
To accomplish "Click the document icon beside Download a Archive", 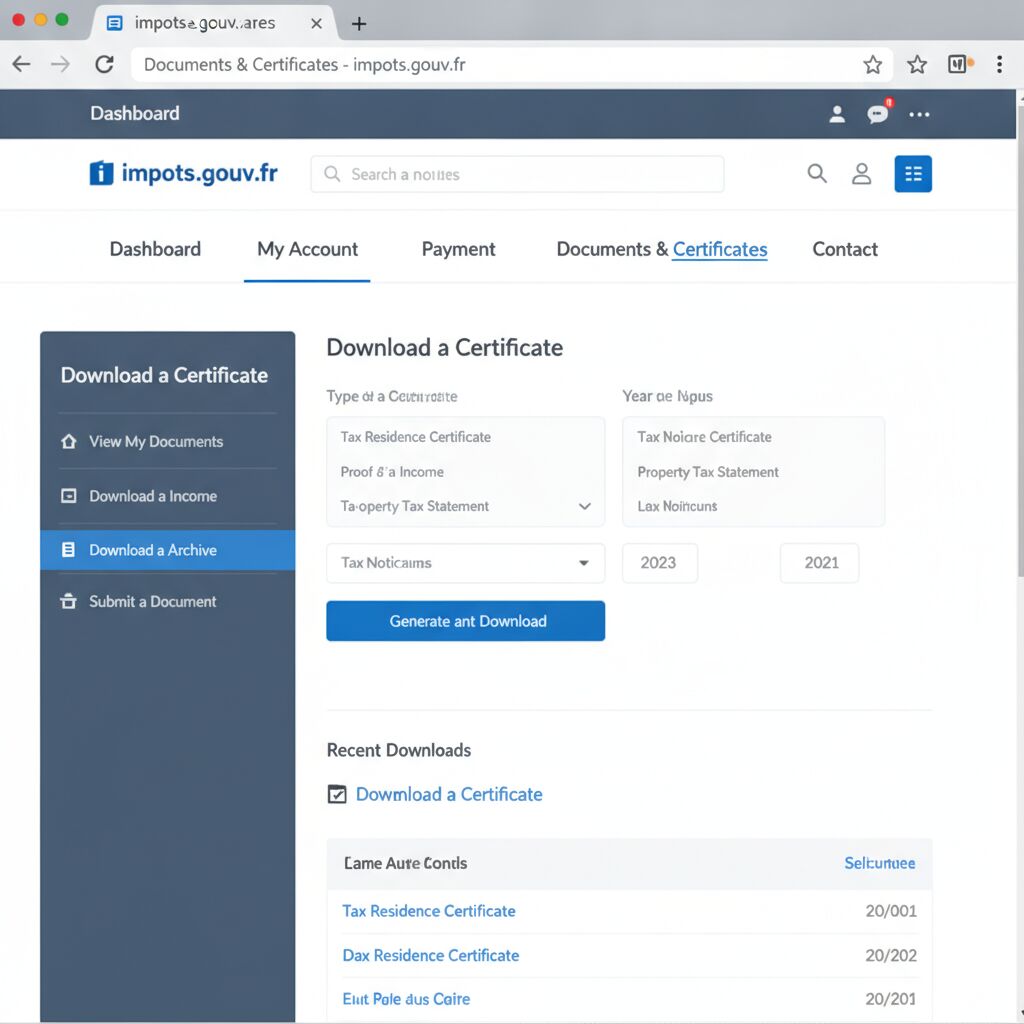I will pos(68,549).
